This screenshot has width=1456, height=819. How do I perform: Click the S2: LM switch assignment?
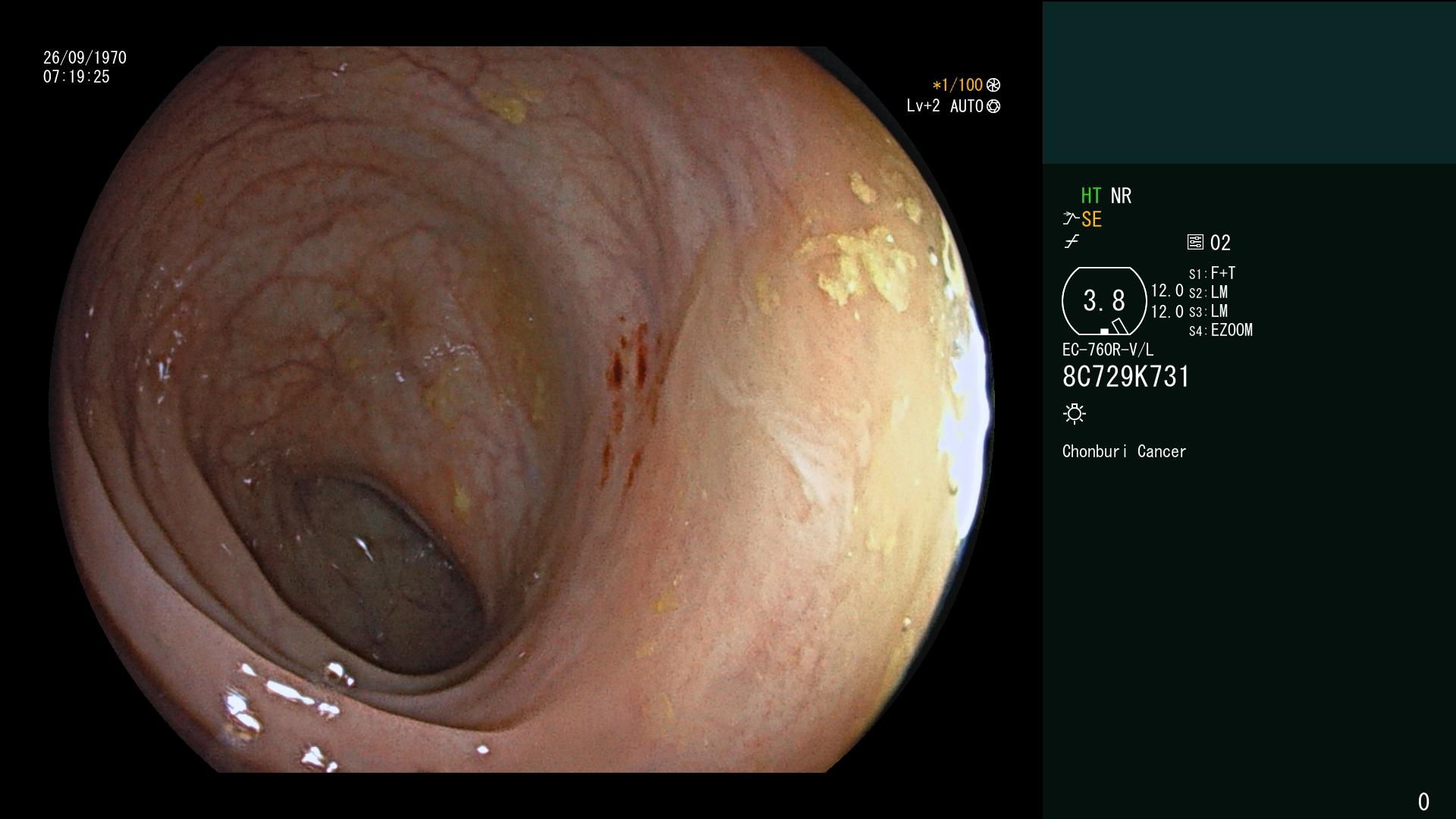coord(1209,292)
